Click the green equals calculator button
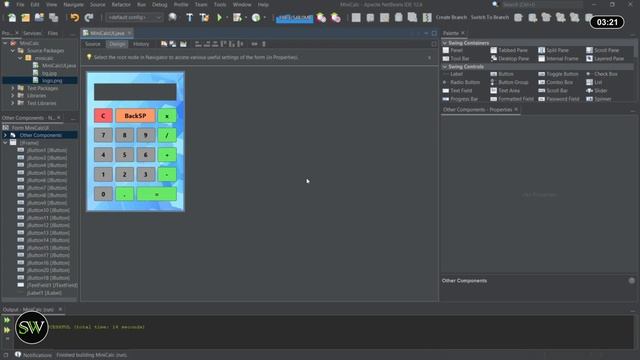640x360 pixels. click(x=157, y=194)
